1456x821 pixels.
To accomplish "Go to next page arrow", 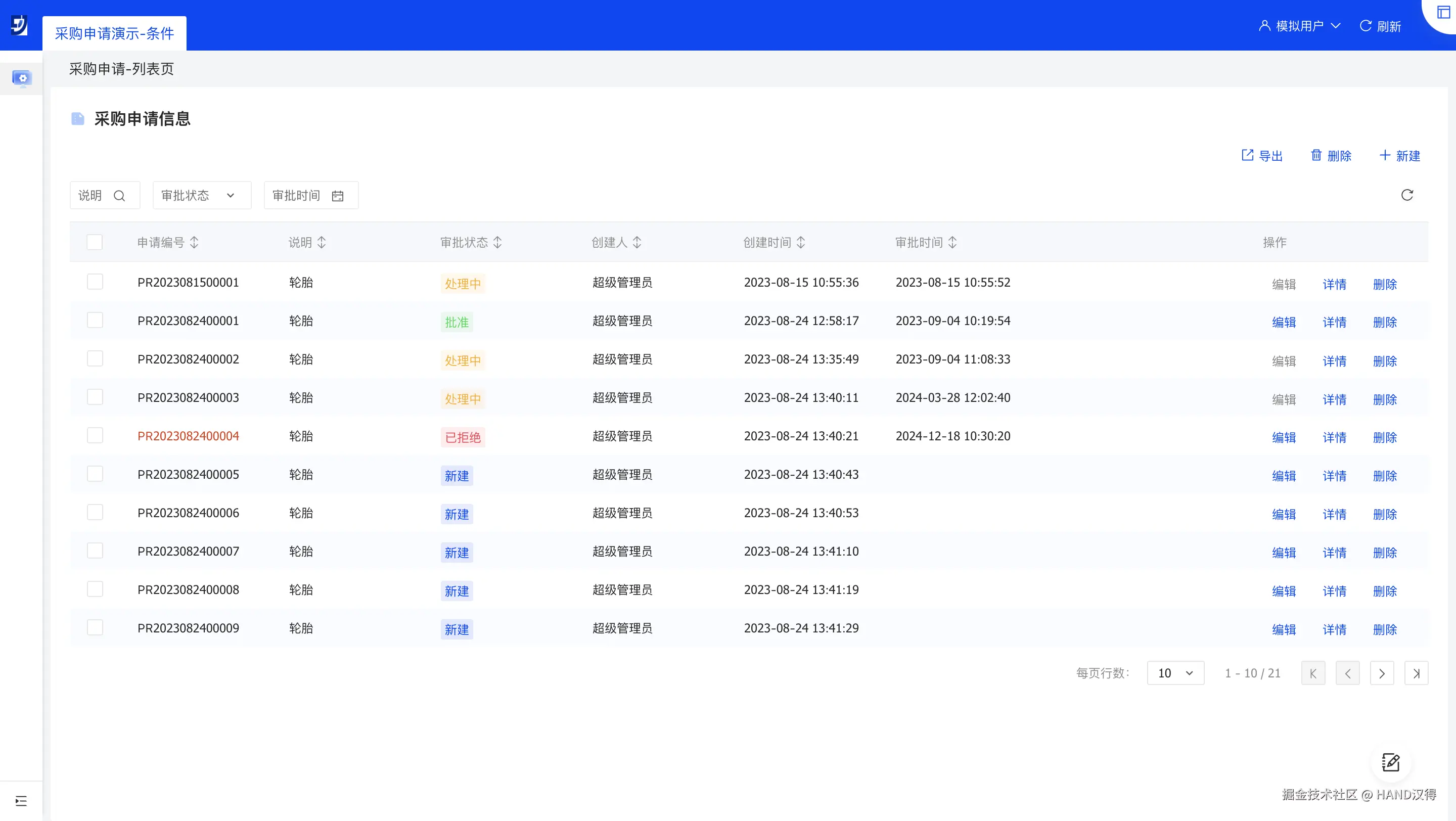I will click(x=1382, y=673).
